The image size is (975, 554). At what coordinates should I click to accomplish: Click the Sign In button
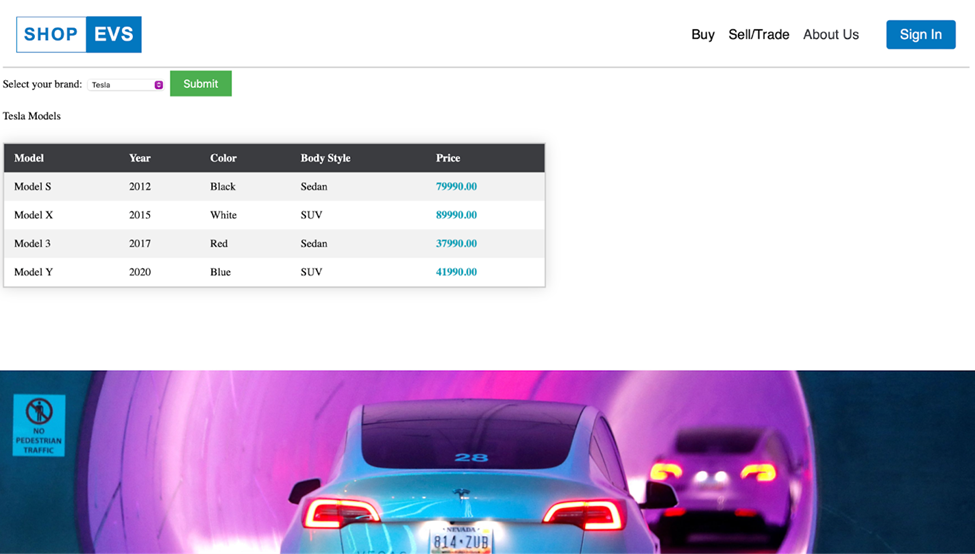click(x=921, y=35)
